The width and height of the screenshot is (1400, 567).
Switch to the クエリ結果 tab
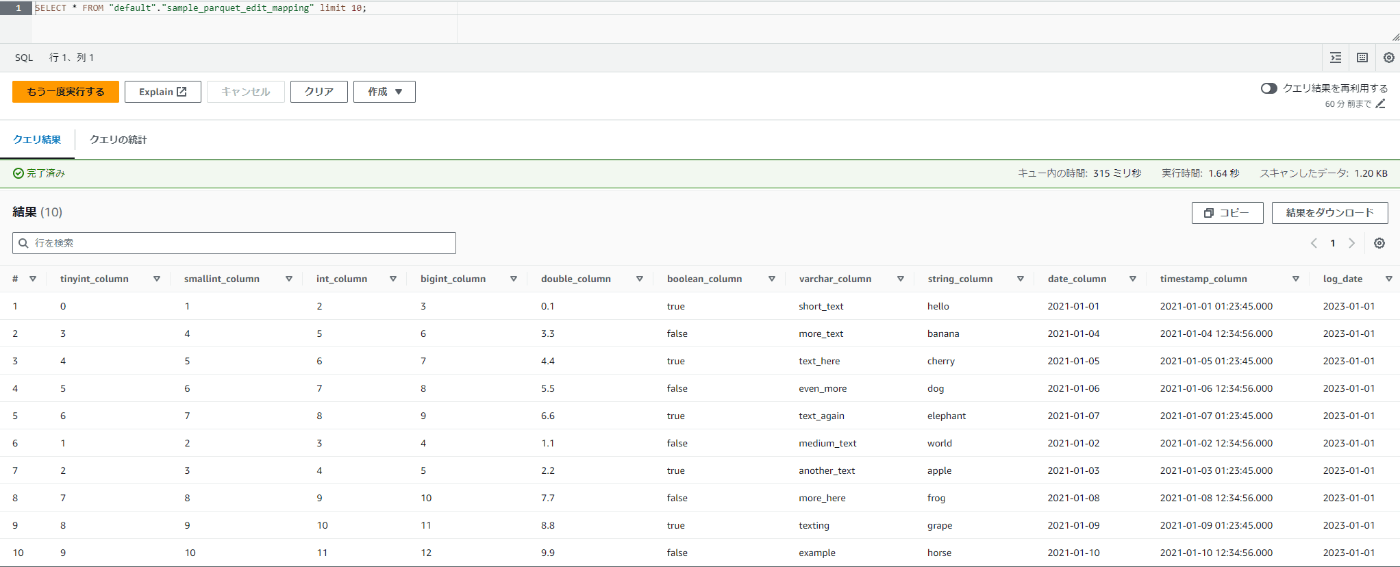[x=37, y=140]
